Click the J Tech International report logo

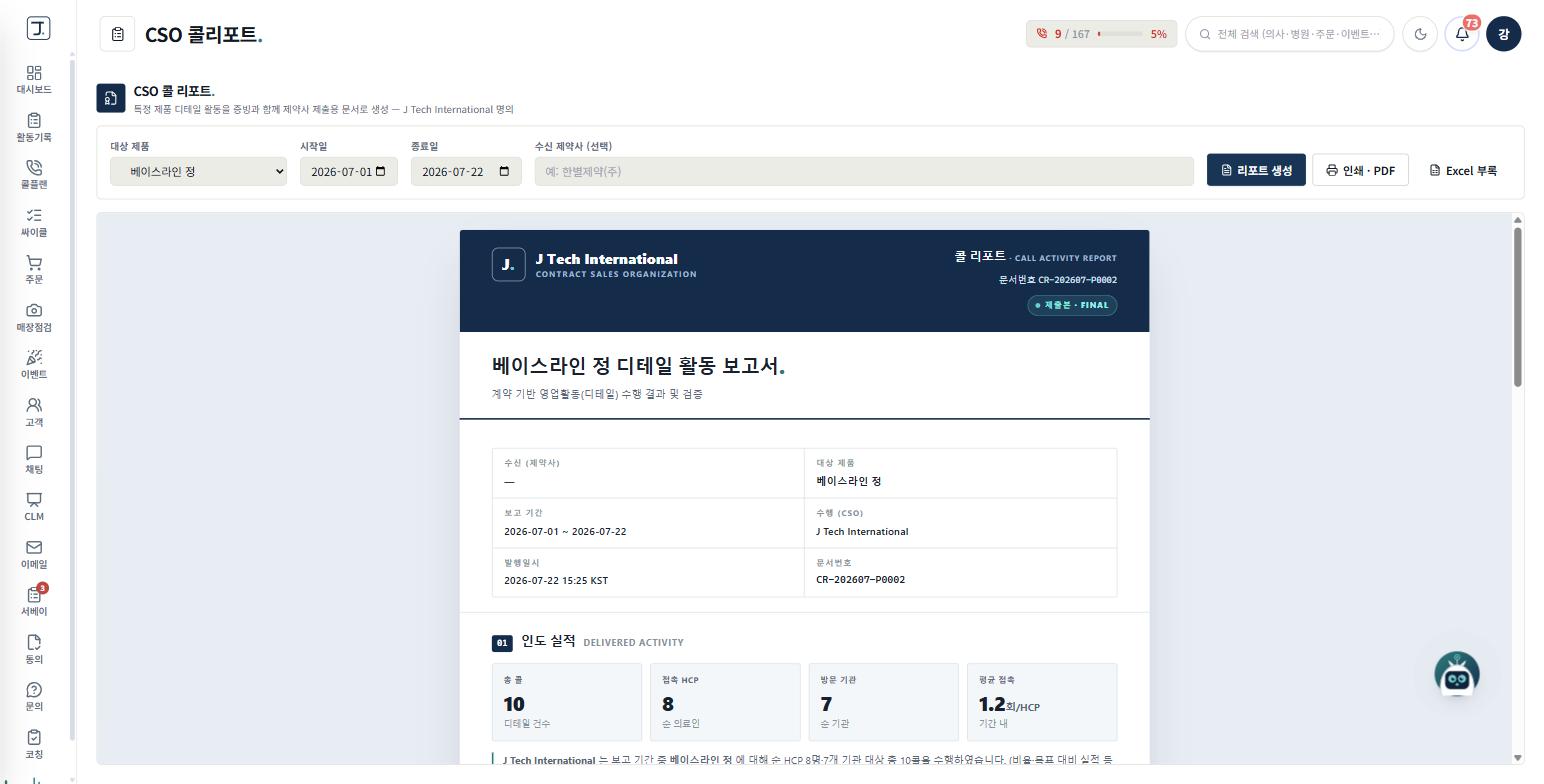click(x=508, y=265)
